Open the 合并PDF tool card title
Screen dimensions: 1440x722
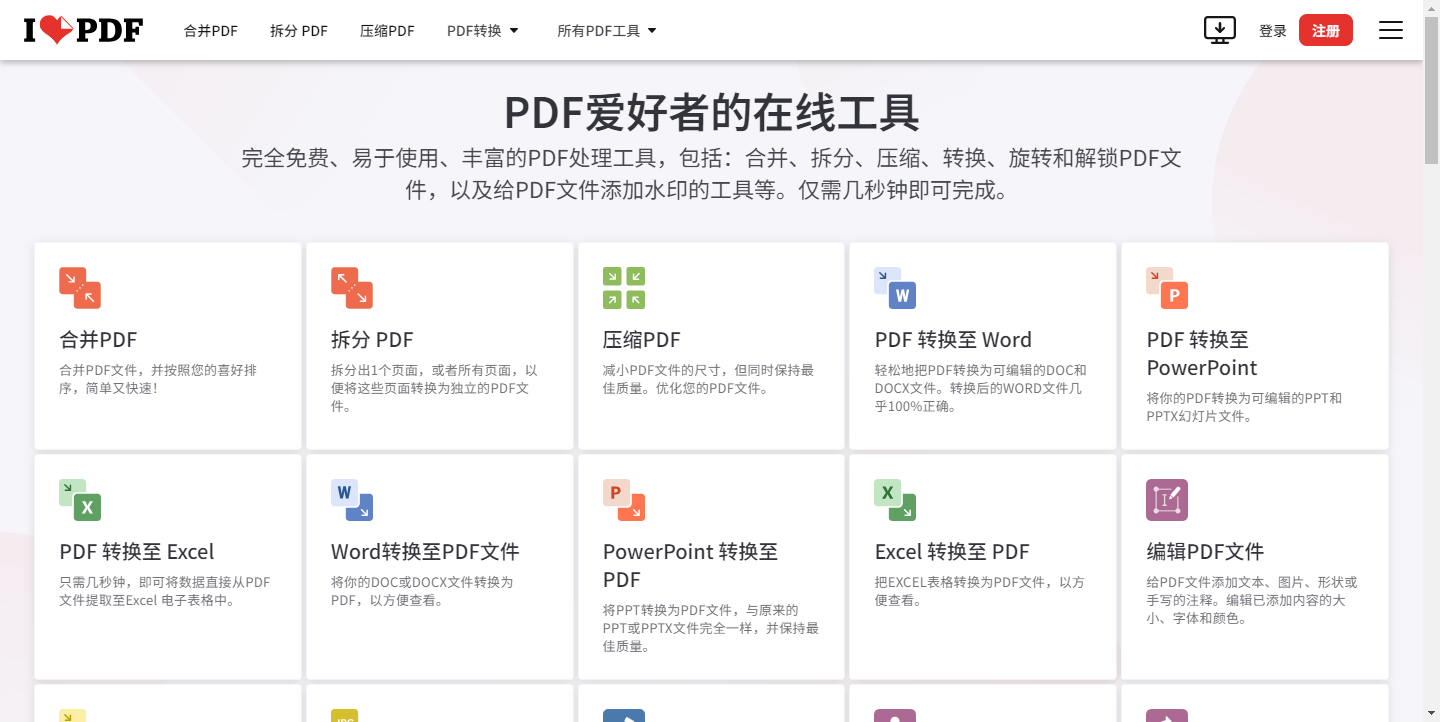click(98, 340)
